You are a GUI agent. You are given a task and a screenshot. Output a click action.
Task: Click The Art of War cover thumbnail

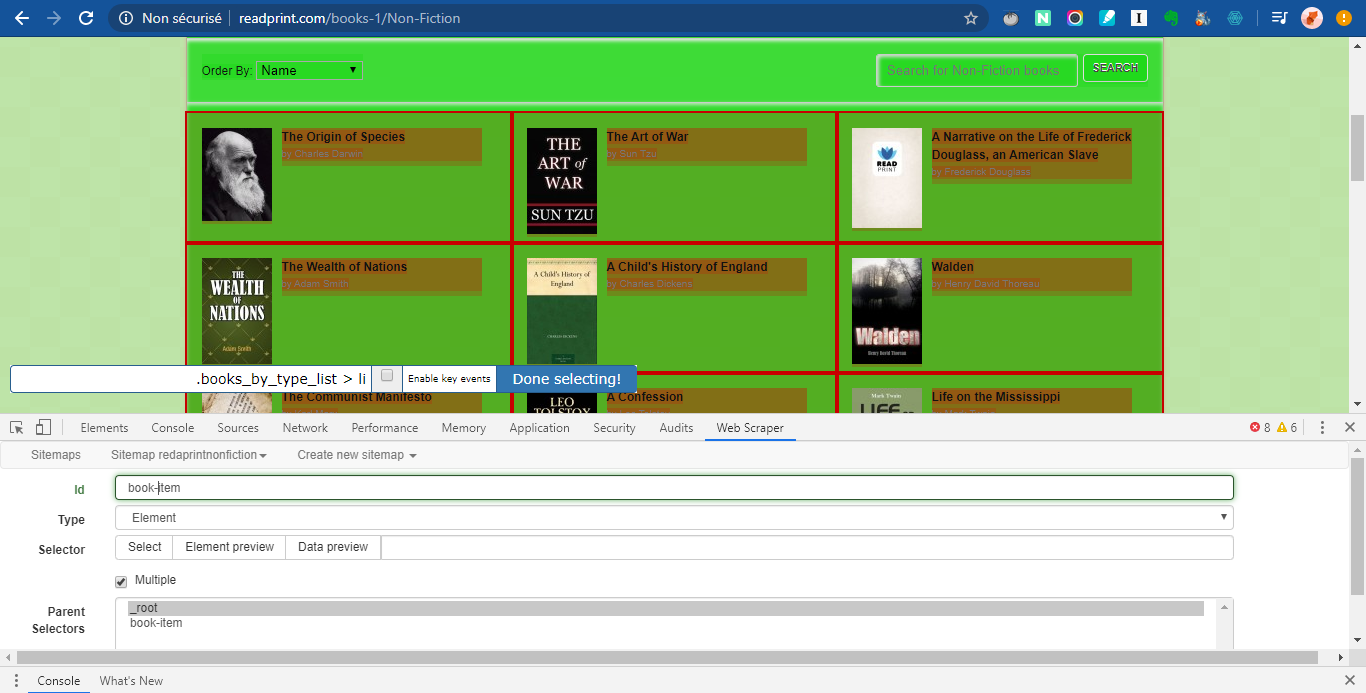tap(562, 181)
